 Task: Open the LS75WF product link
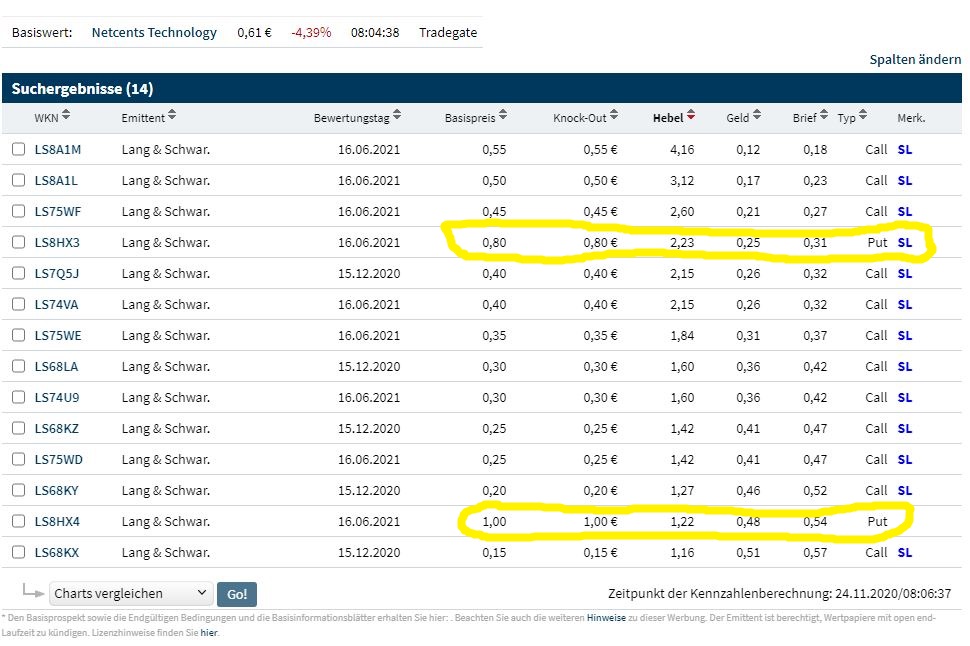58,212
